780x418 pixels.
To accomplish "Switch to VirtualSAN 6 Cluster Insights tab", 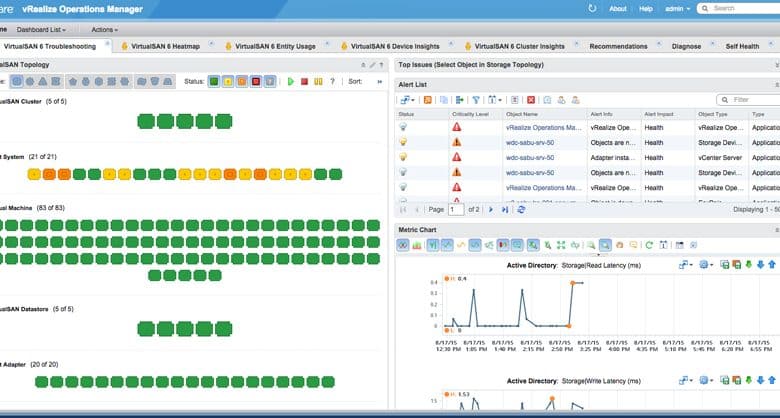I will pos(519,46).
